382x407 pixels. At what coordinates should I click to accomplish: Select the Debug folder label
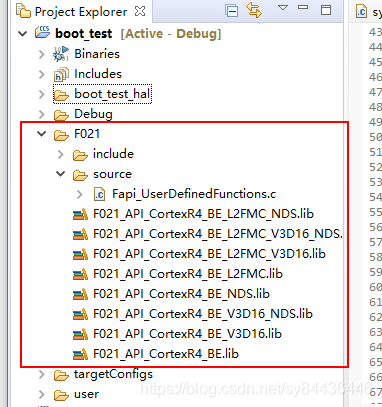pos(93,114)
